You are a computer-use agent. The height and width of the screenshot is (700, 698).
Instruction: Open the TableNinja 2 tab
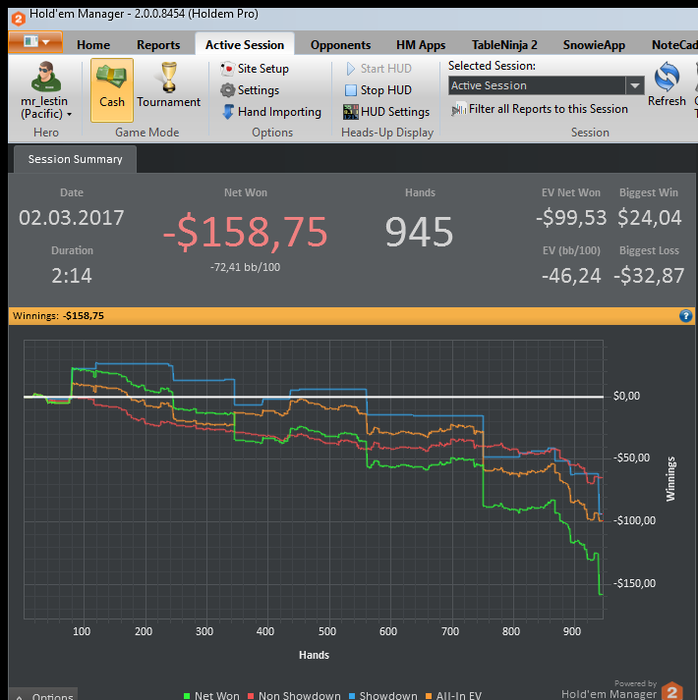[x=504, y=45]
